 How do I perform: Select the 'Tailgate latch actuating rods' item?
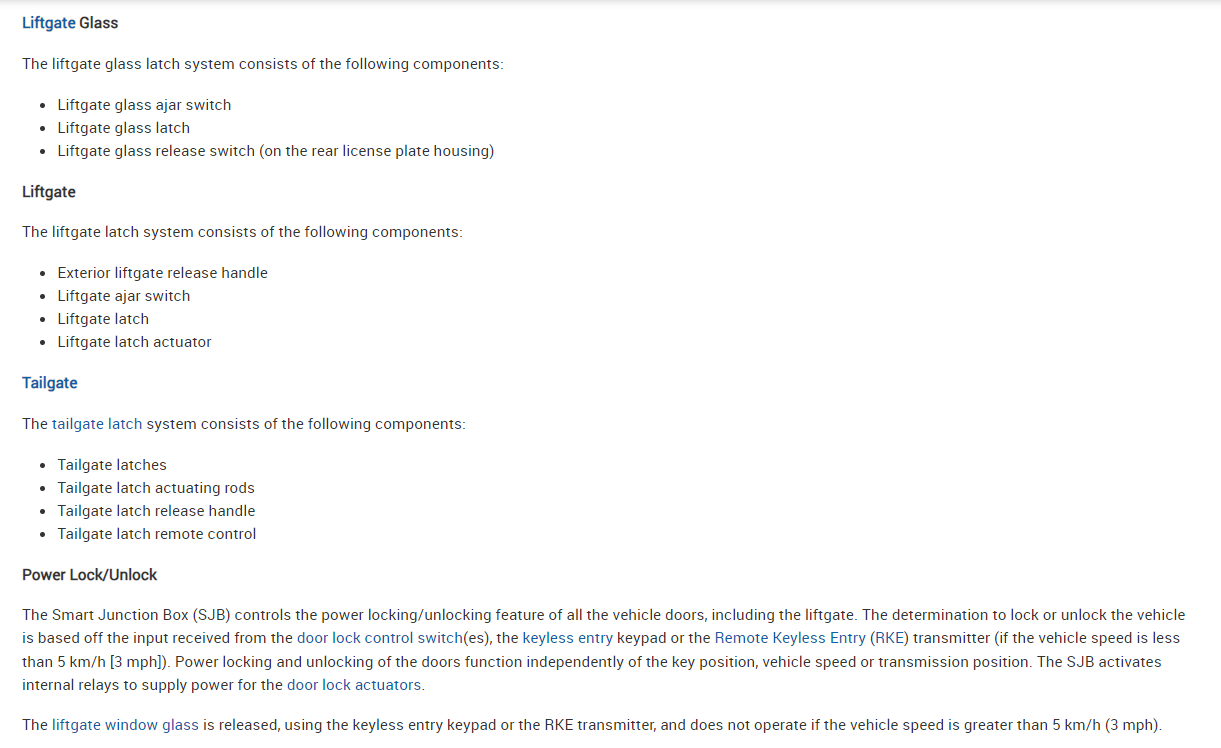click(156, 488)
